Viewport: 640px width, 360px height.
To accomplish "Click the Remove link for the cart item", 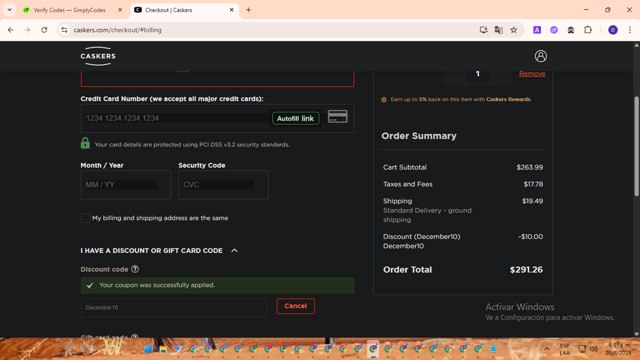I will pos(532,73).
